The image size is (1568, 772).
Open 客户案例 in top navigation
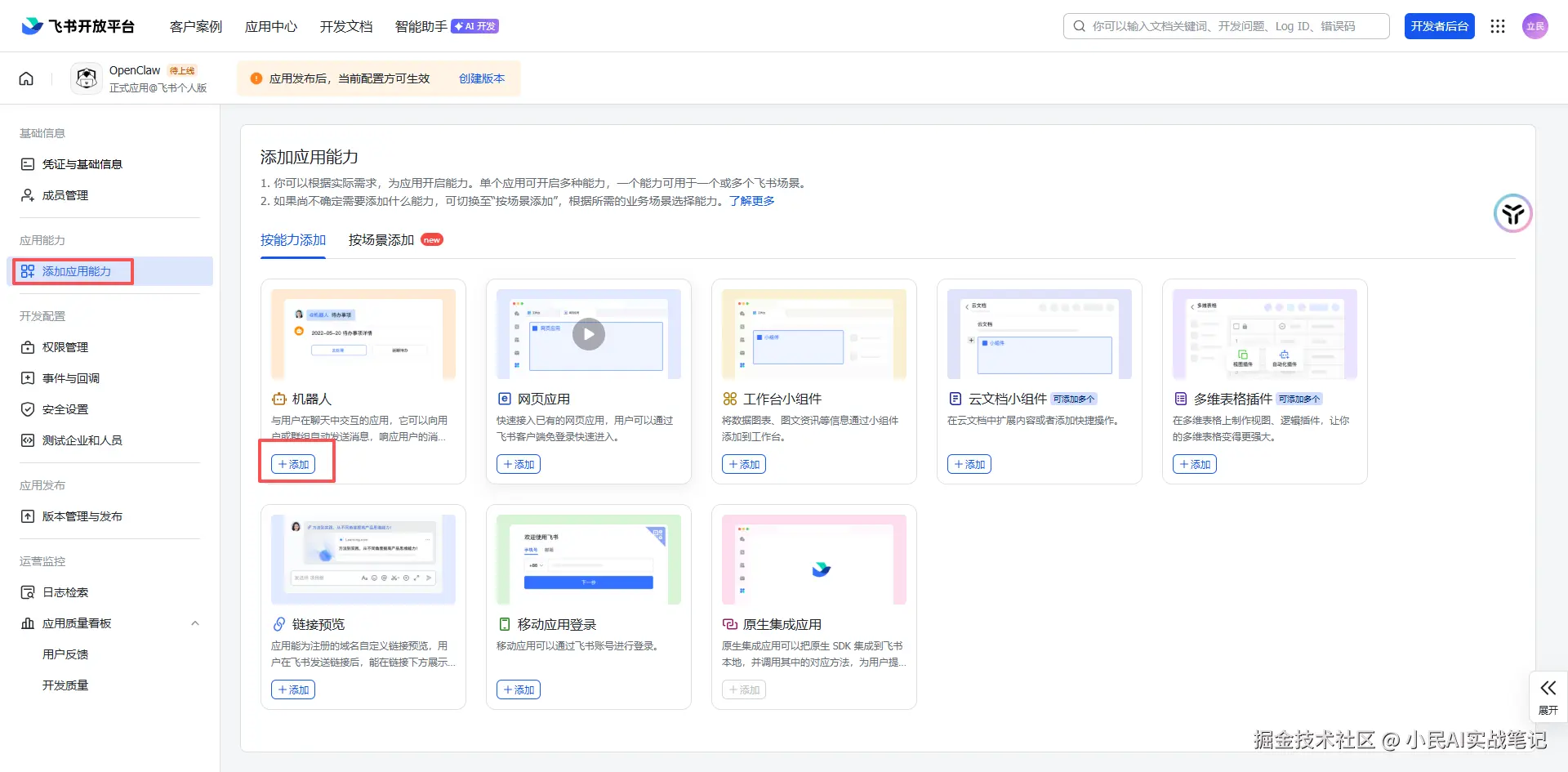[x=196, y=26]
